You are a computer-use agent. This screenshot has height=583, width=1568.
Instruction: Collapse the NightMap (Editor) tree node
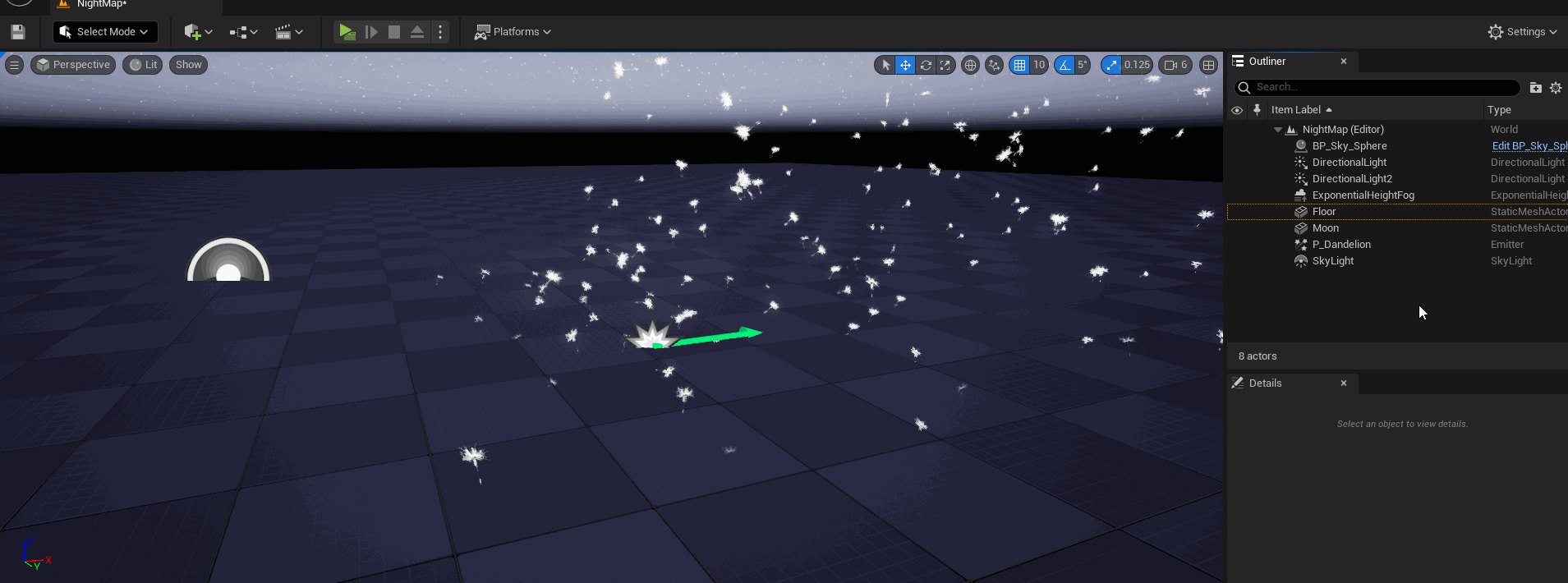click(x=1277, y=130)
